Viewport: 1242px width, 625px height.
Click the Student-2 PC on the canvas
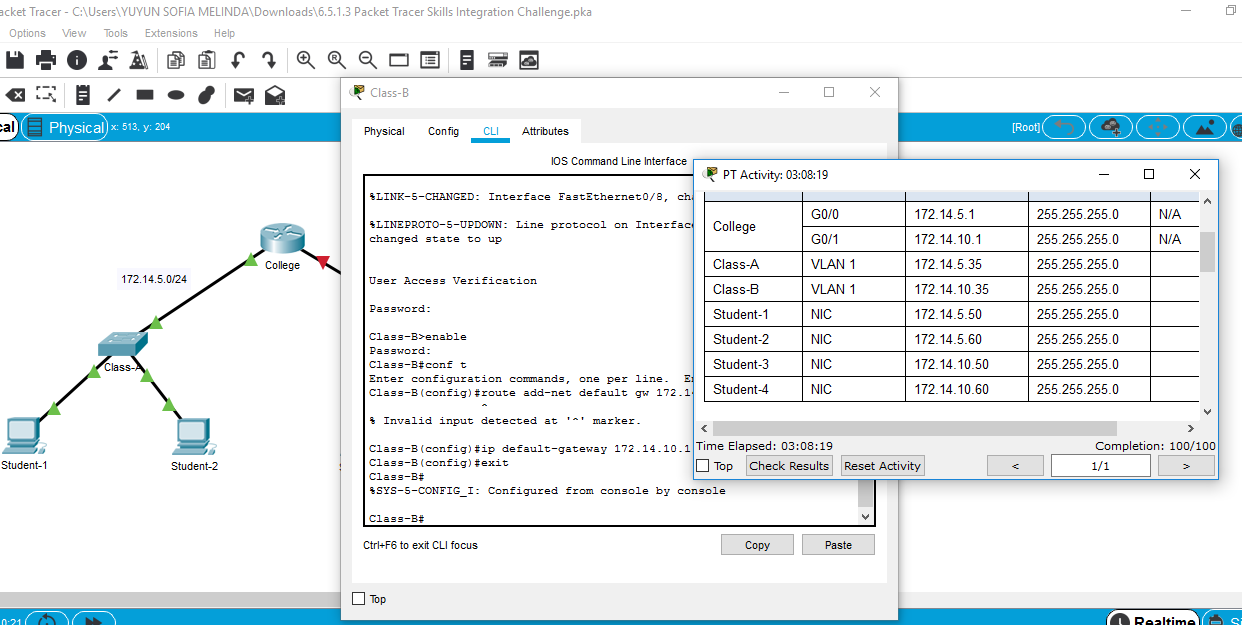(194, 434)
